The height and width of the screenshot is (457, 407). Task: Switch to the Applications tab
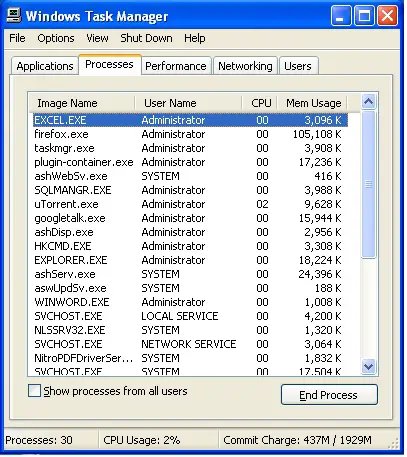point(45,66)
